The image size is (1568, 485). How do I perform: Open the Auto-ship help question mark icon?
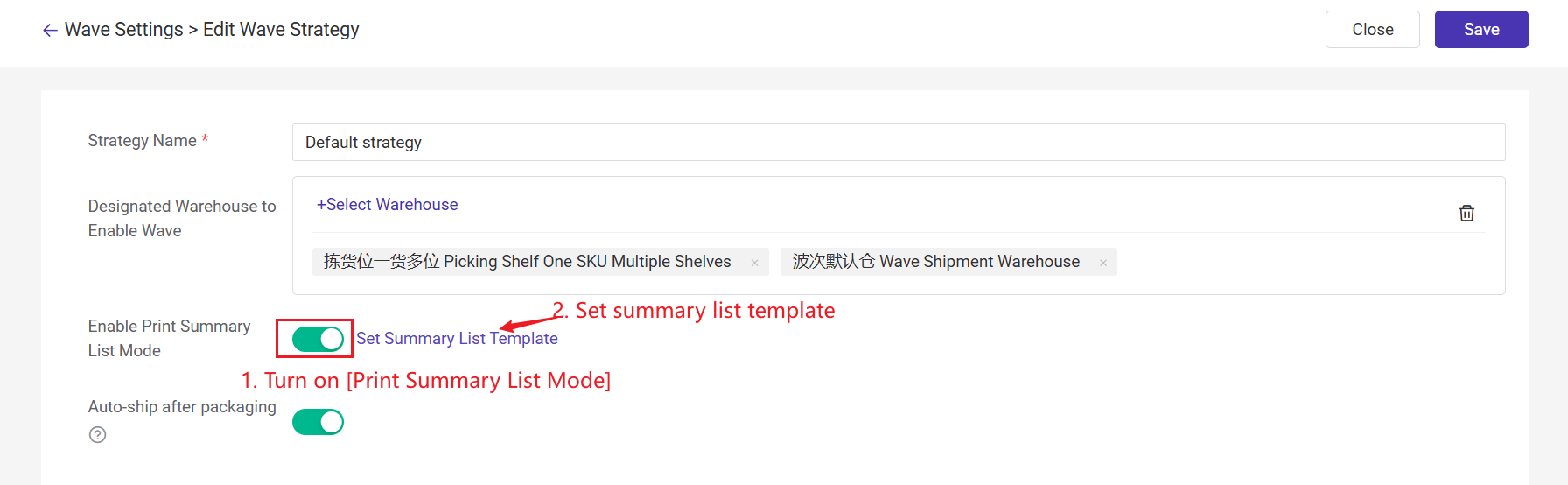(x=98, y=435)
